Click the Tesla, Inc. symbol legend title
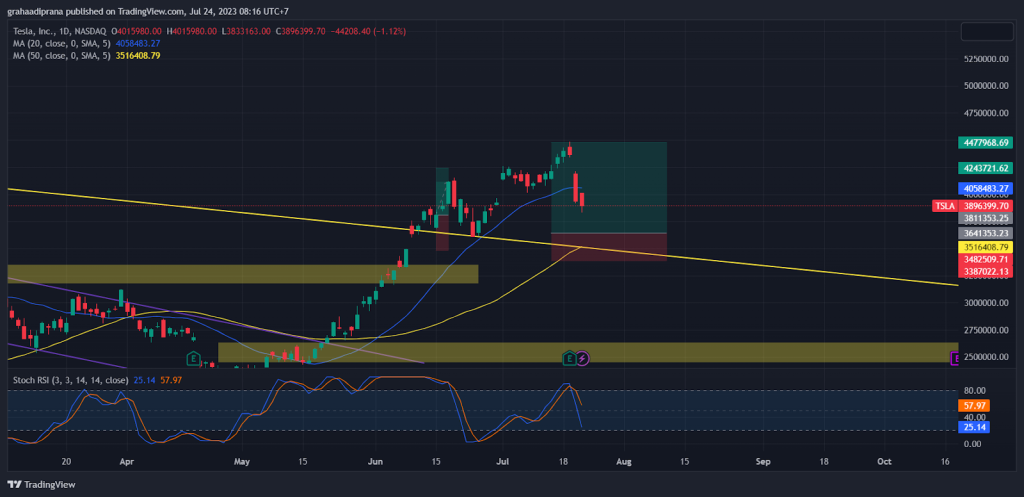 pyautogui.click(x=60, y=31)
